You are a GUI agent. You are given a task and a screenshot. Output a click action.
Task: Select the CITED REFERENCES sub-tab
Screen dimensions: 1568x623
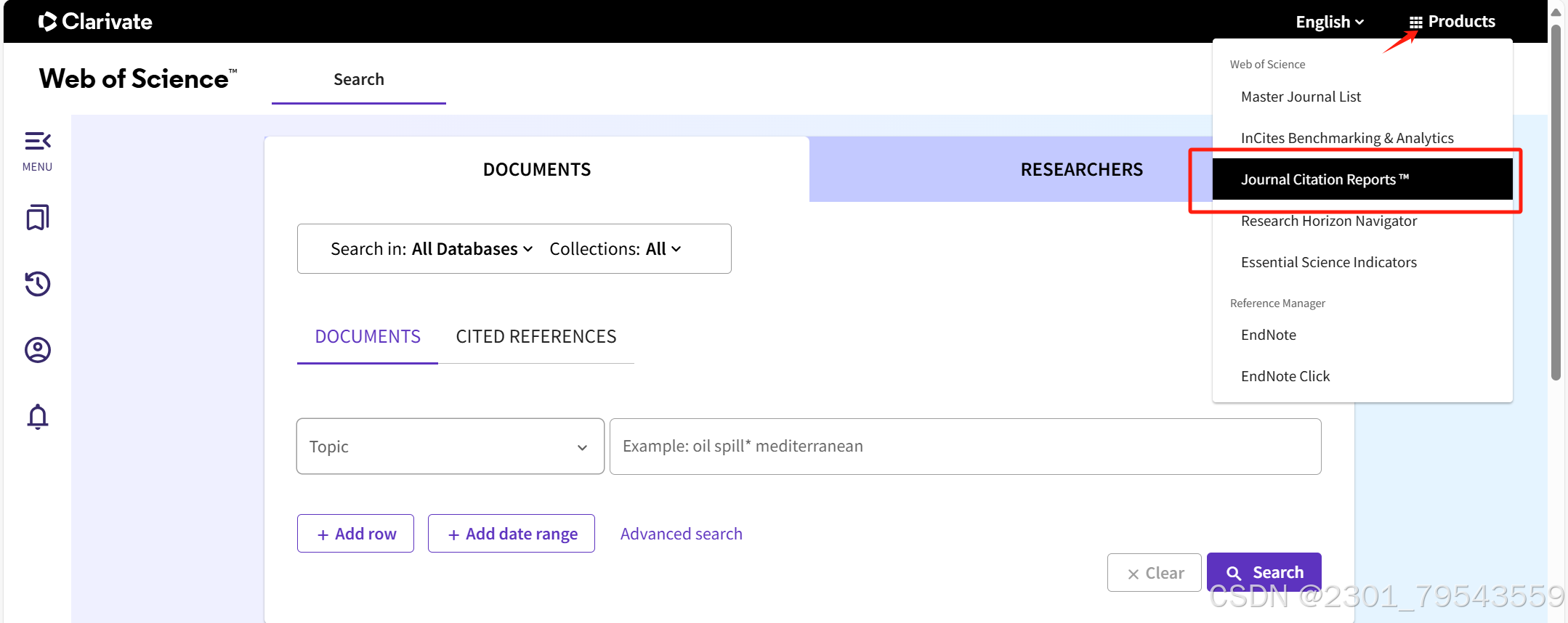click(x=536, y=336)
